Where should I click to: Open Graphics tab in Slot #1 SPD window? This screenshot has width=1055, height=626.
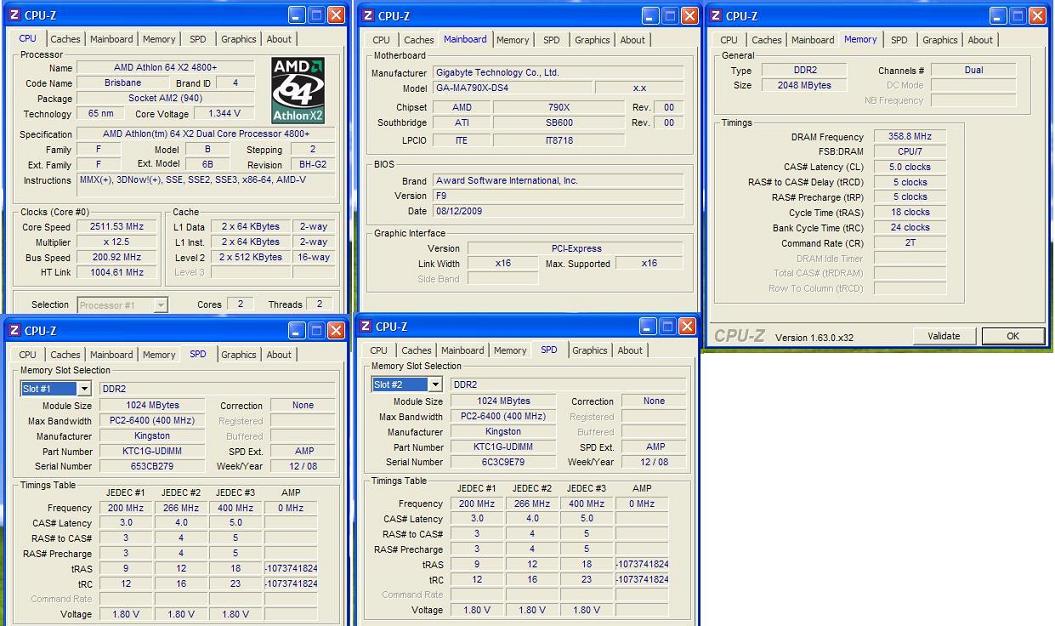click(239, 354)
